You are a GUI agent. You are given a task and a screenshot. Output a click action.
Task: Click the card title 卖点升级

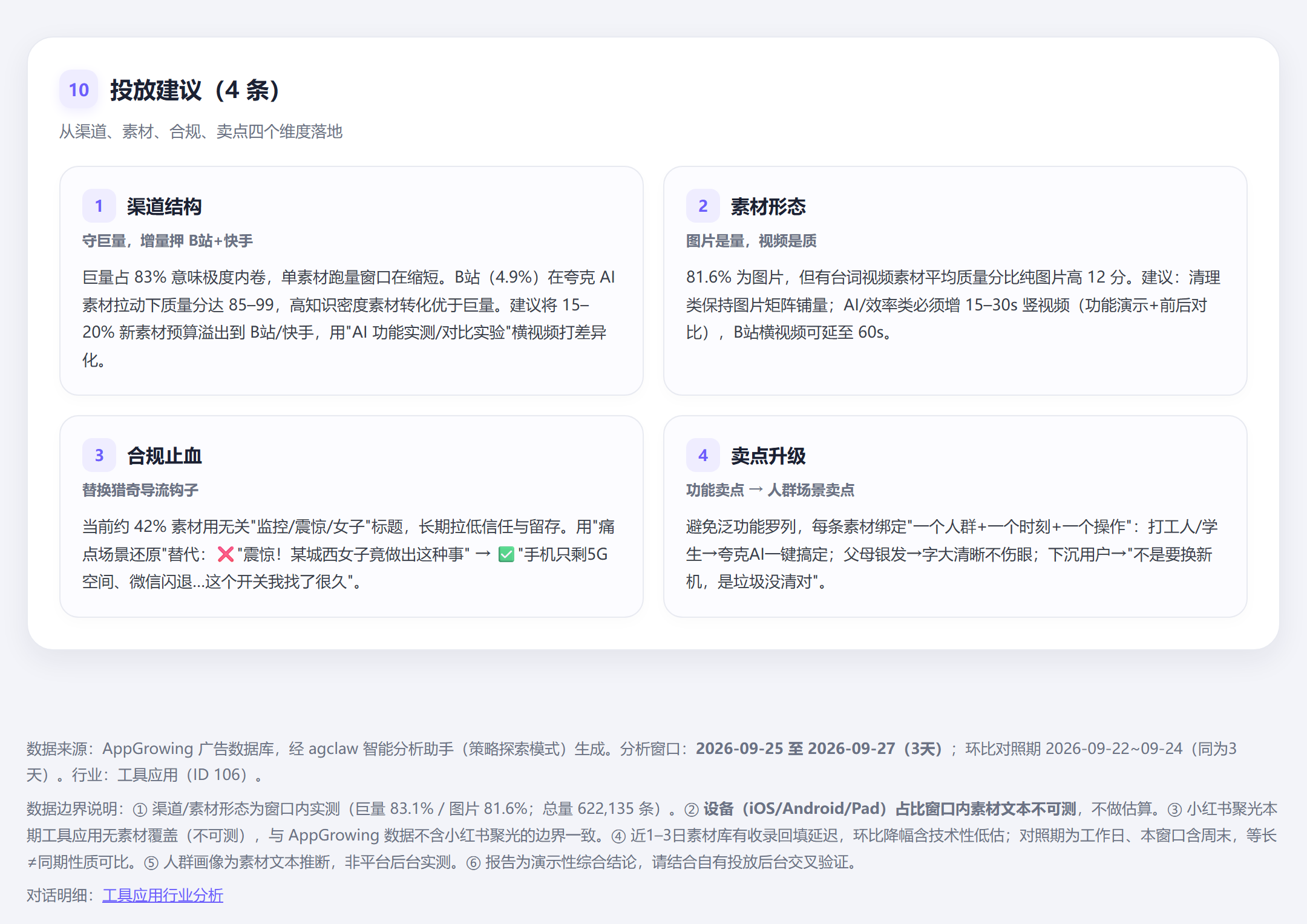tap(768, 455)
